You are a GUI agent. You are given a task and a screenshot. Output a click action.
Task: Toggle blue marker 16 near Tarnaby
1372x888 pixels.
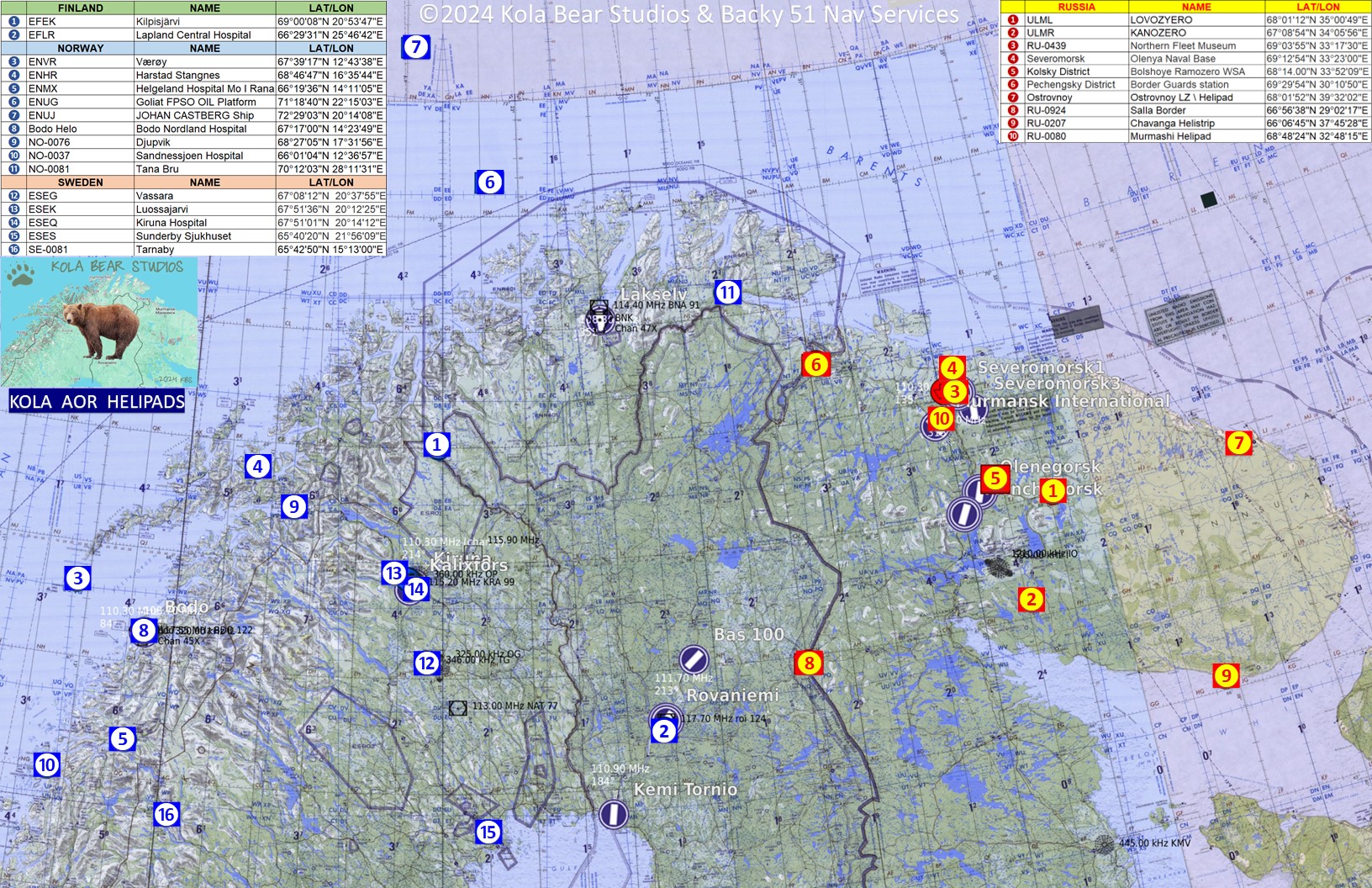(166, 815)
